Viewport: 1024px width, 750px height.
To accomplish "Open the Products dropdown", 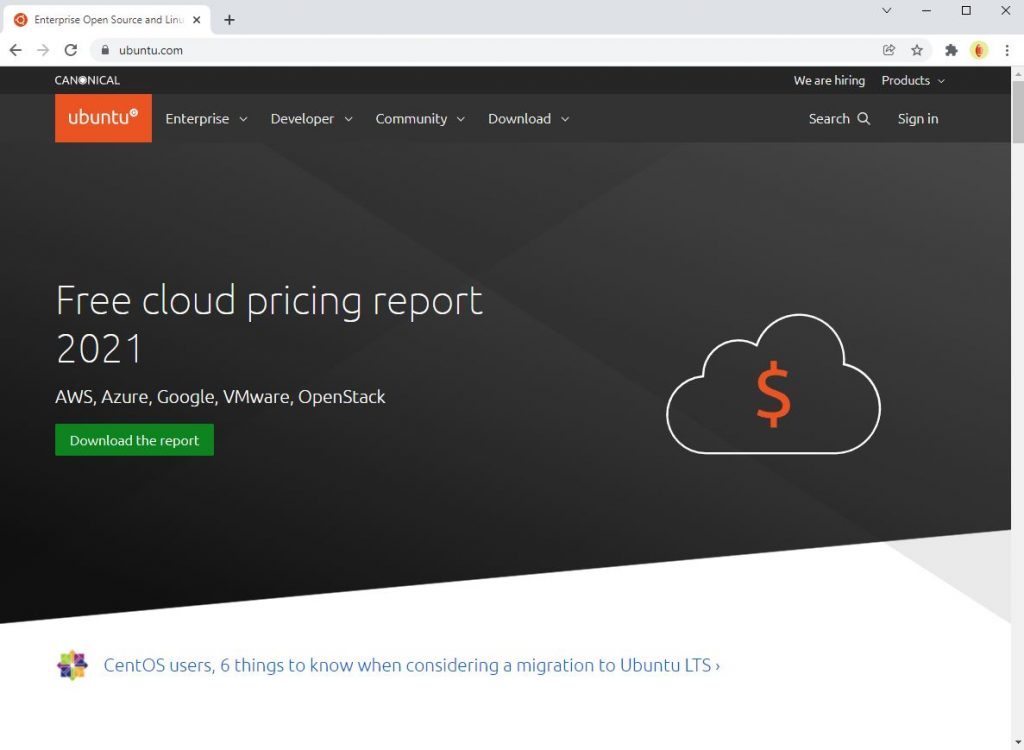I will tap(913, 80).
